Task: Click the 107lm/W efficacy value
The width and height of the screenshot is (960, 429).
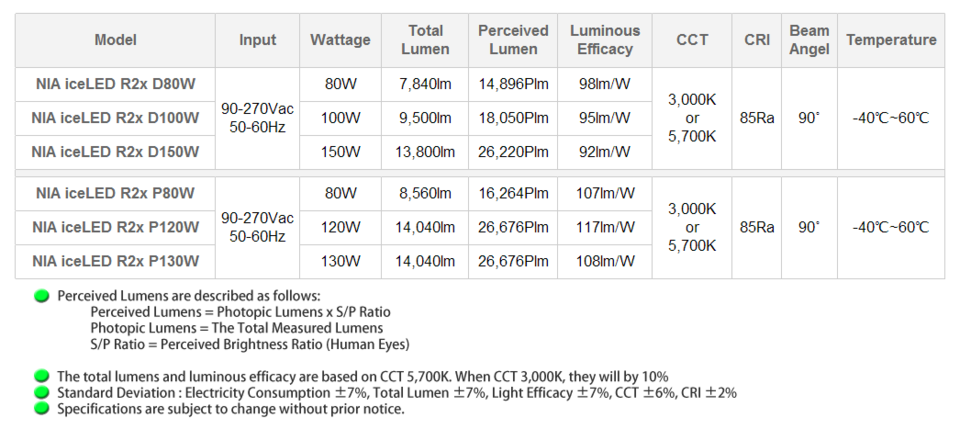Action: pyautogui.click(x=604, y=193)
